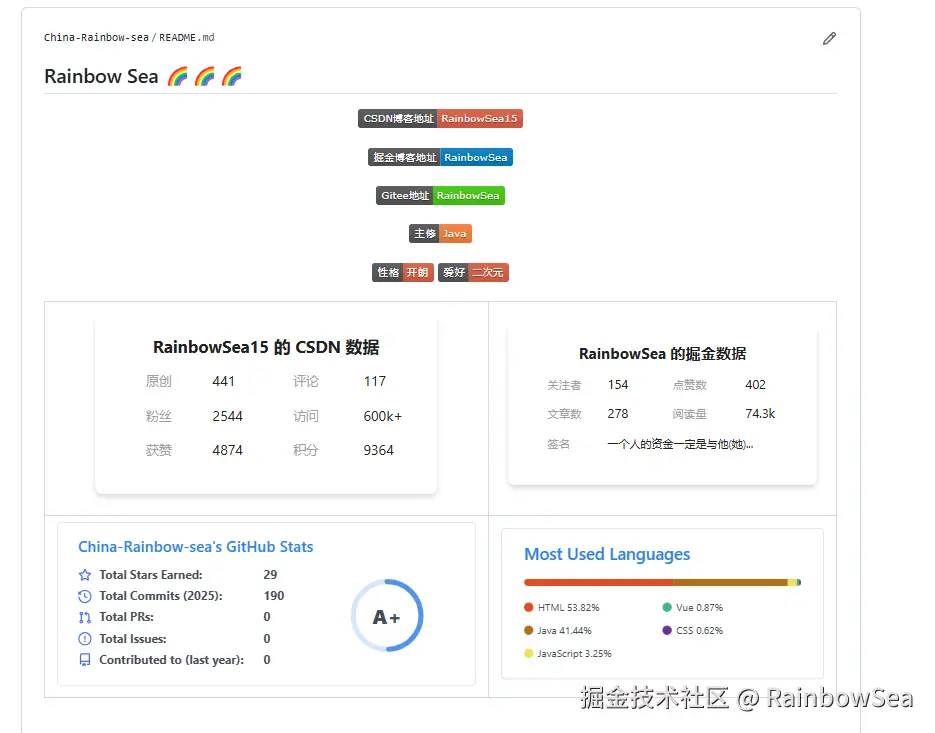The width and height of the screenshot is (935, 733).
Task: Click the 阅读量 value 74.3k
Action: coord(760,414)
